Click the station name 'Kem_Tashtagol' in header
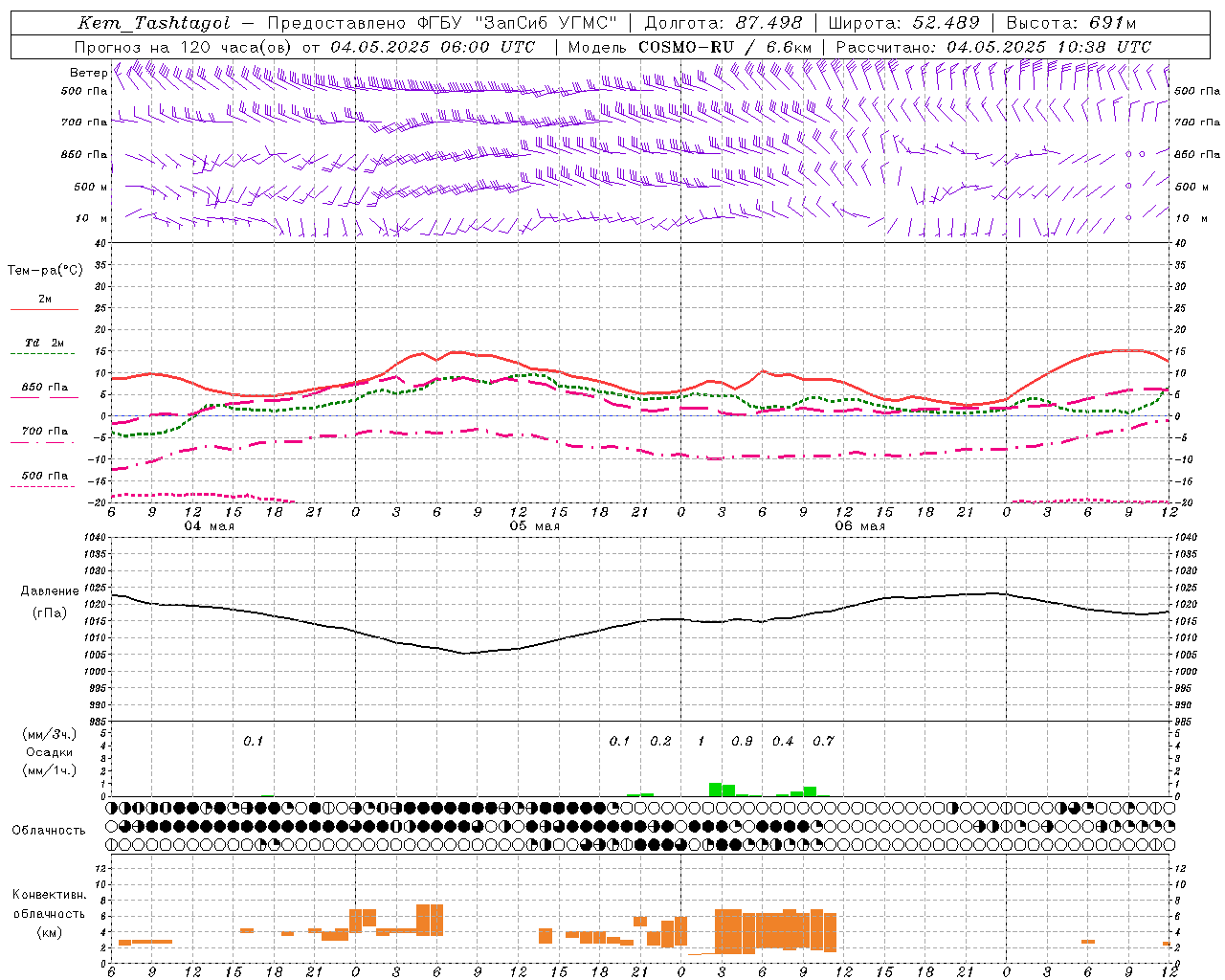The height and width of the screenshot is (980, 1225). [x=154, y=23]
